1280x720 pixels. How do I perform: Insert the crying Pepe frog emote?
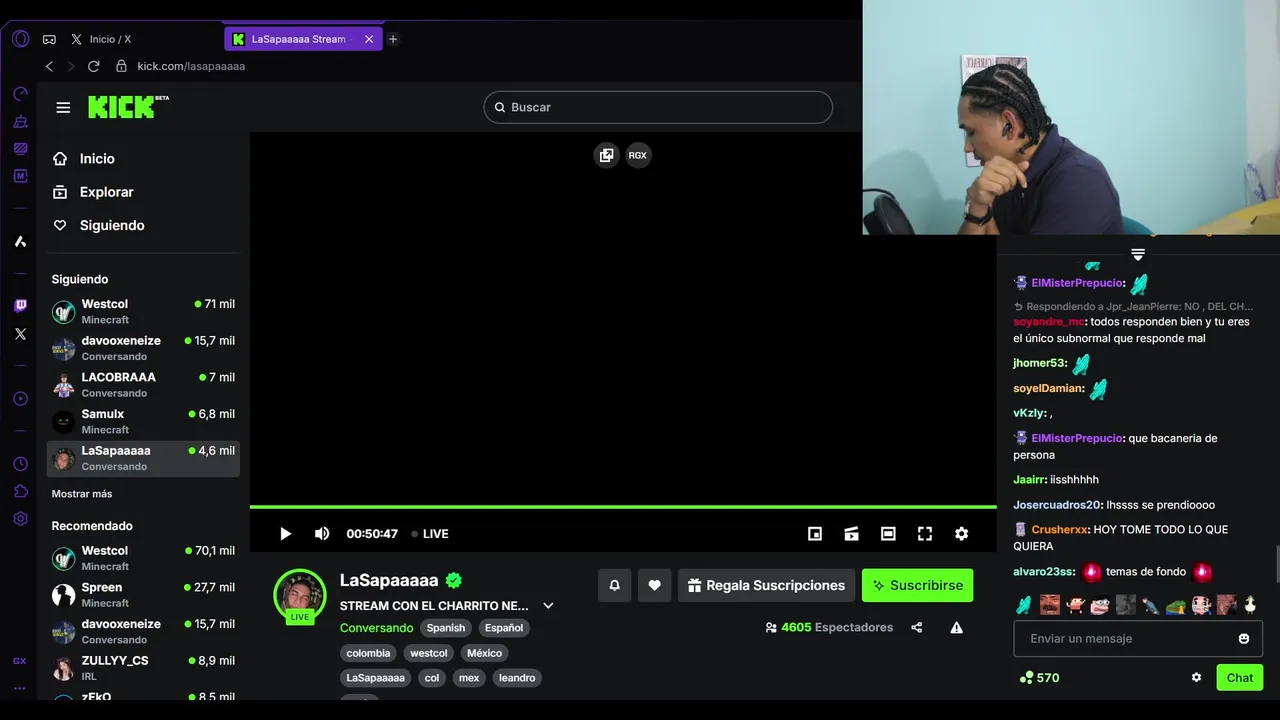pyautogui.click(x=1176, y=604)
